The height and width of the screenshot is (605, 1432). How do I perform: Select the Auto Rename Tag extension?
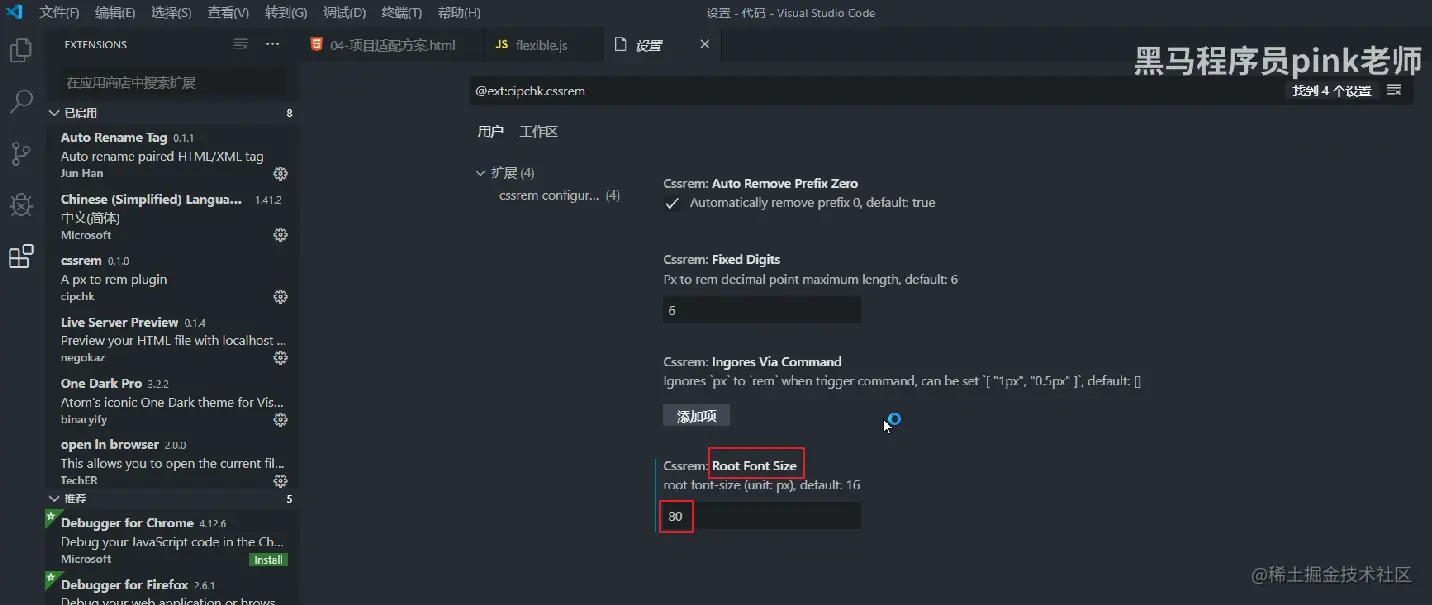[x=172, y=155]
